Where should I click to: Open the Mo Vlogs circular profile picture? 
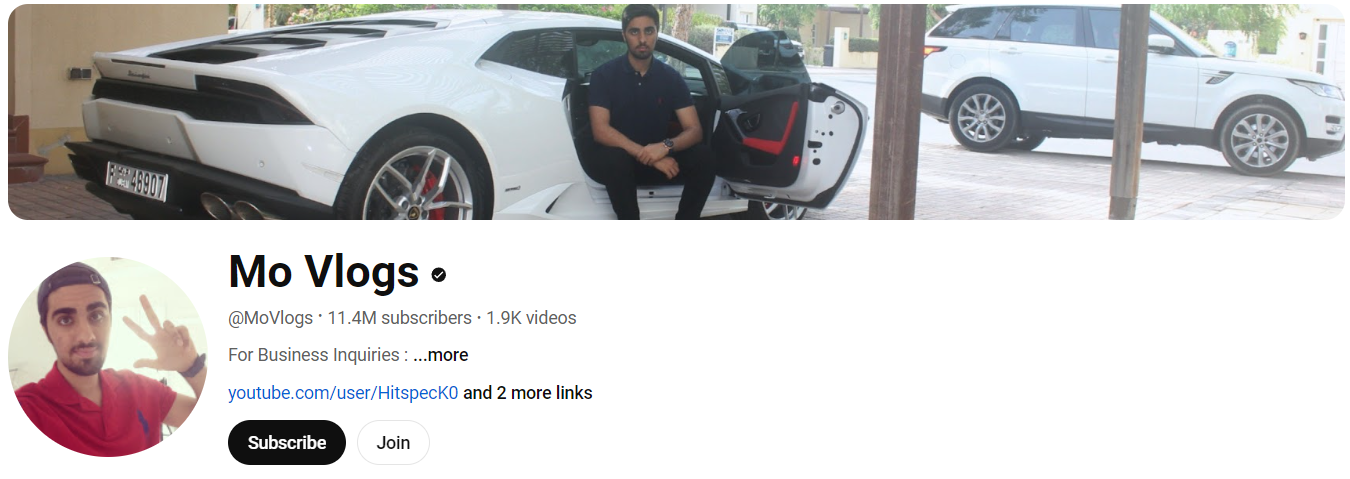pos(108,357)
